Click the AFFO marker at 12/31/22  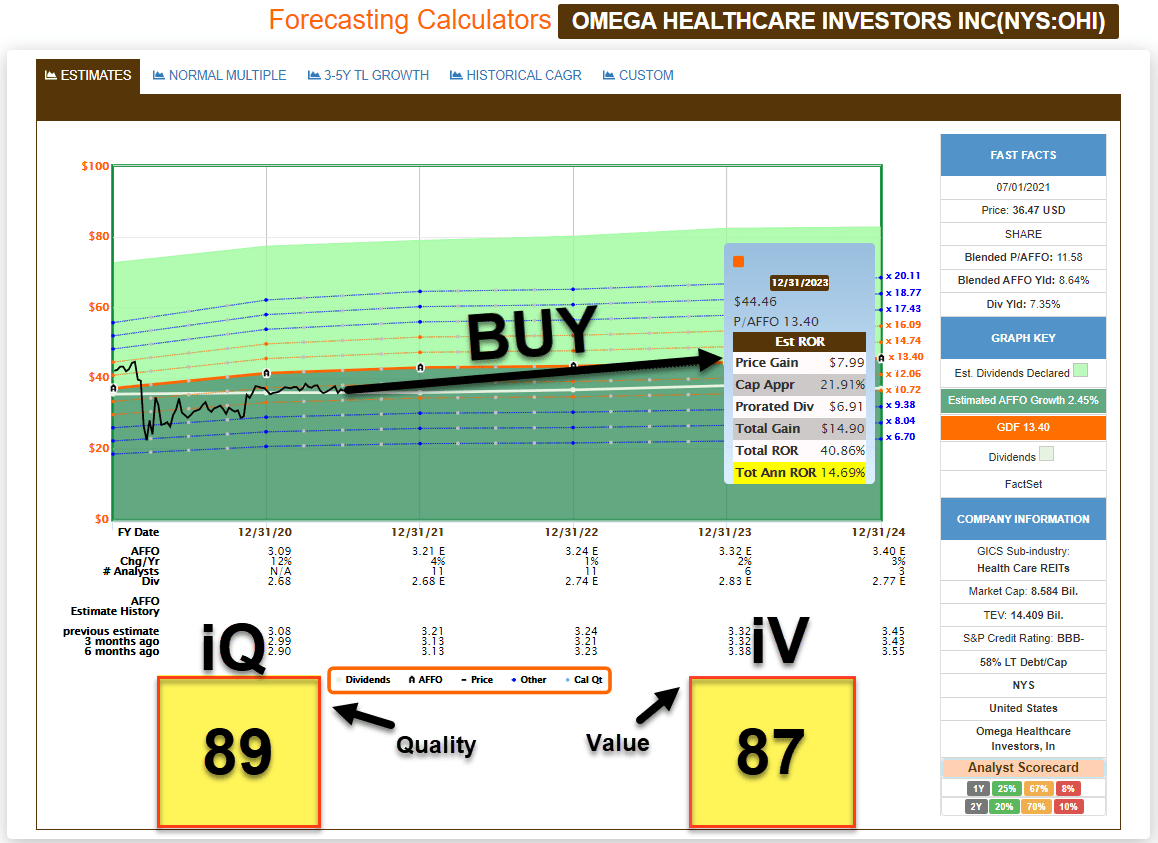(574, 366)
